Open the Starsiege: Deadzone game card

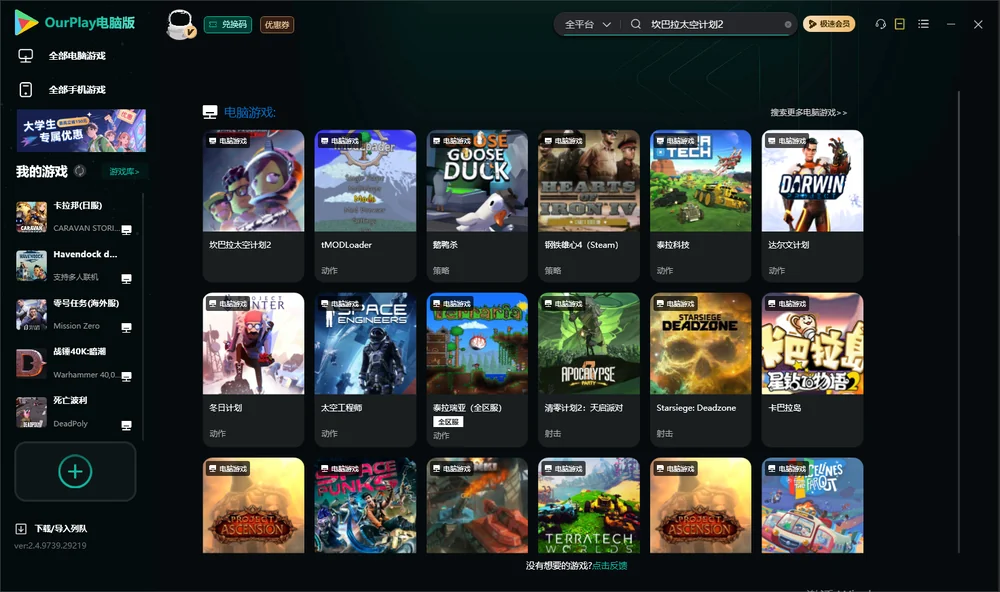coord(700,369)
